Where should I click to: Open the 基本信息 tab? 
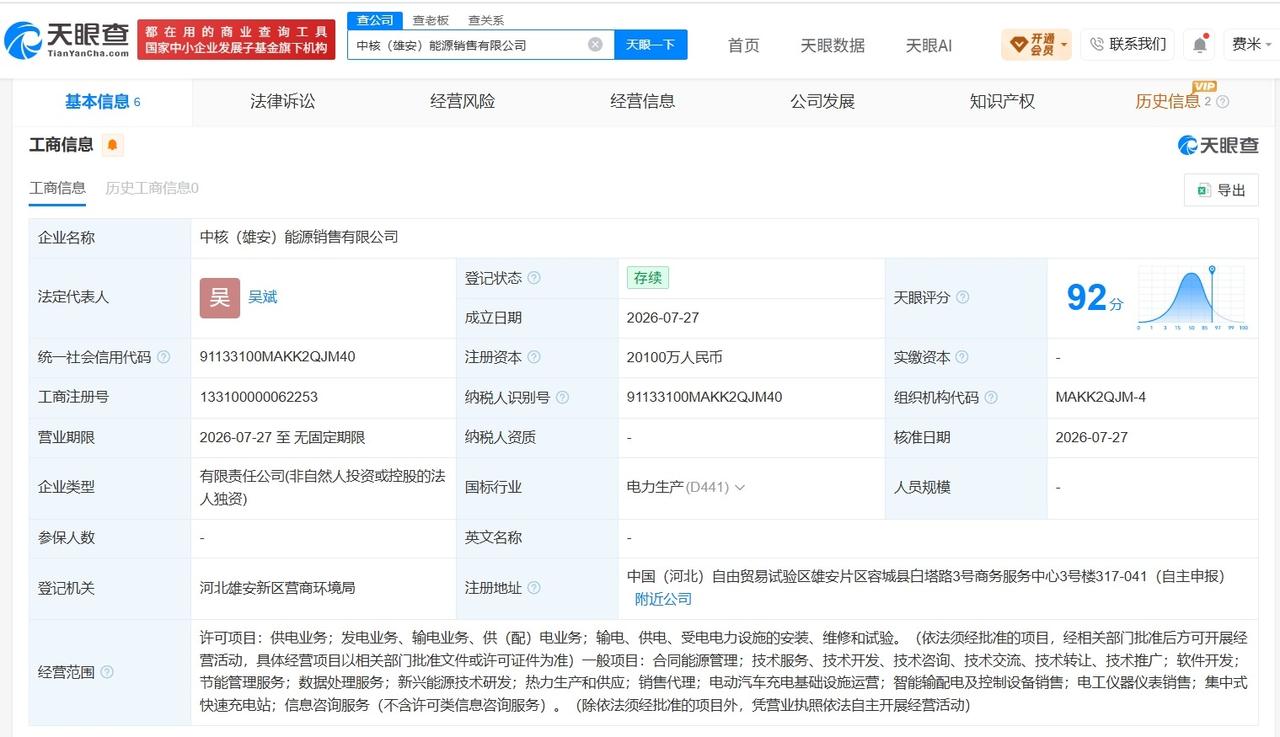(x=102, y=101)
